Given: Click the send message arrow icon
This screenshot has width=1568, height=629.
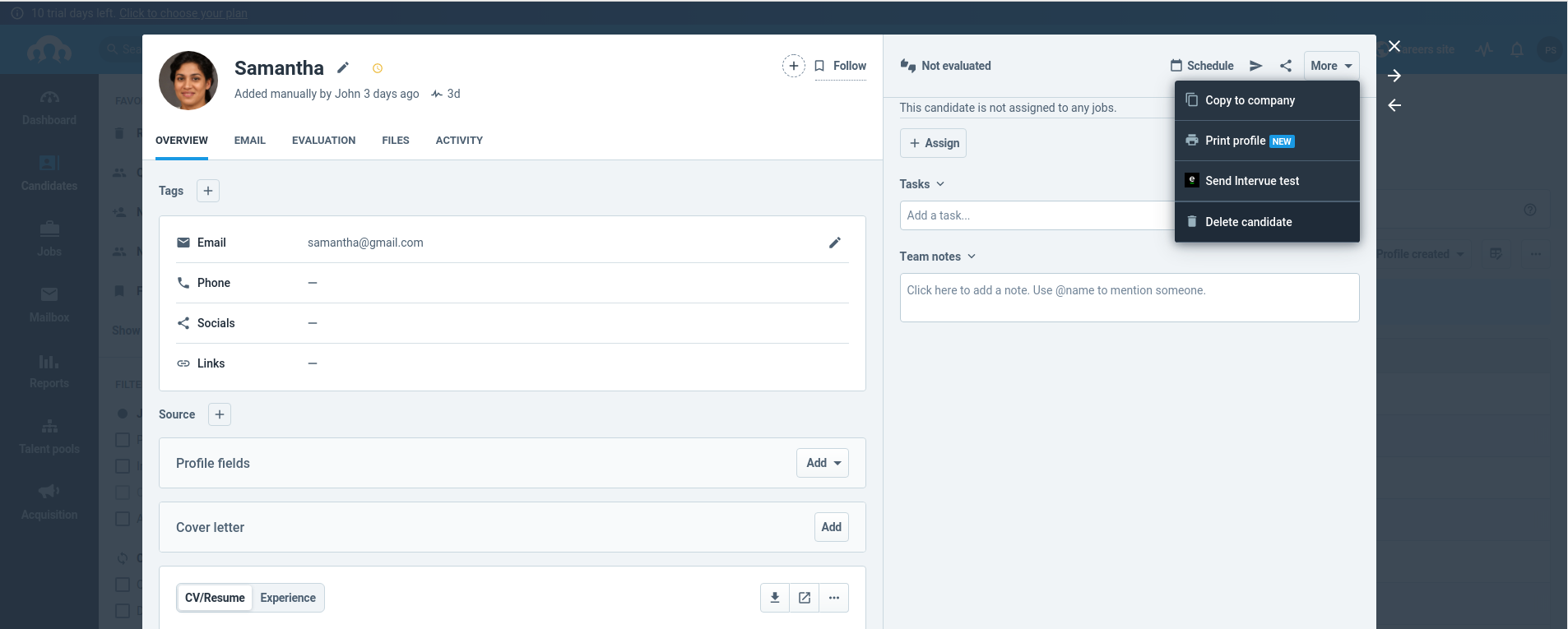Looking at the screenshot, I should (1256, 66).
